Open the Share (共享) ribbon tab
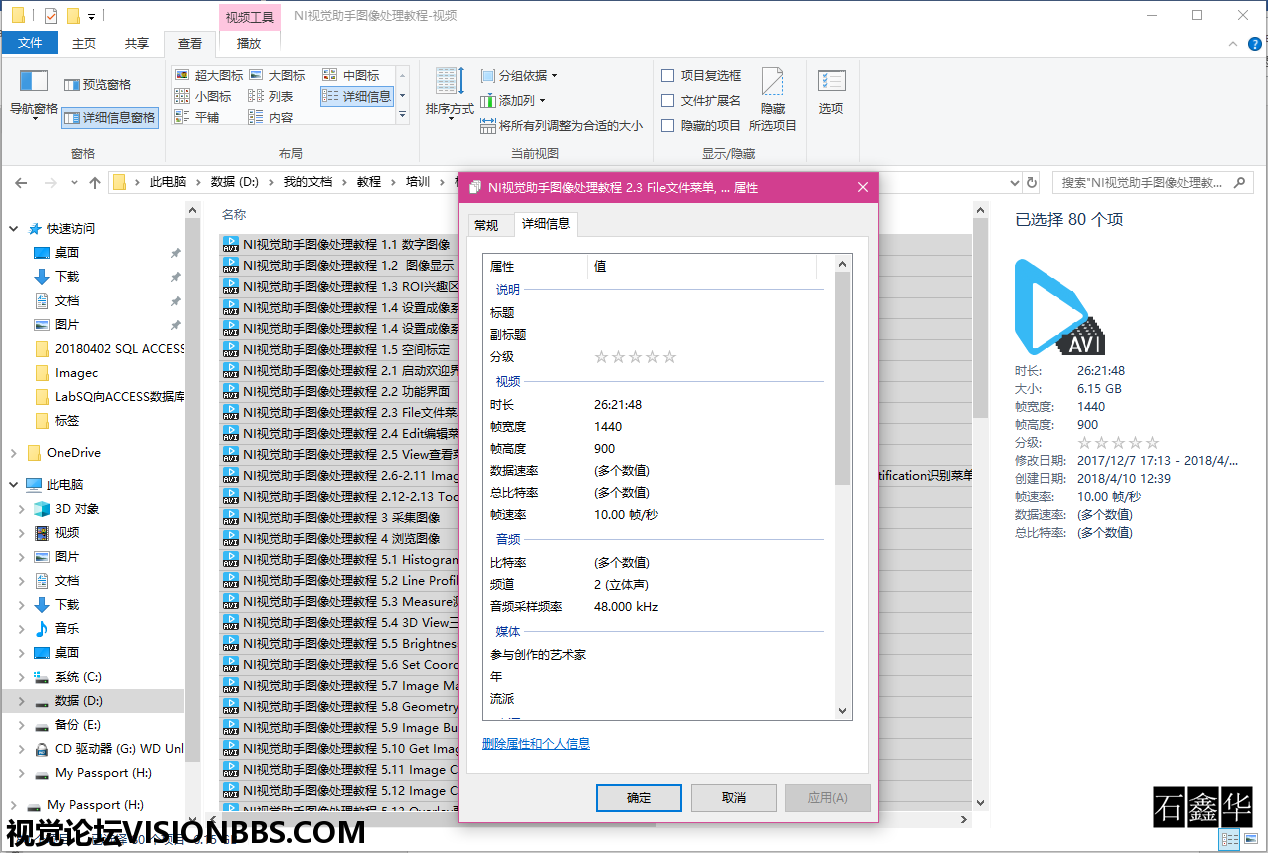1268x853 pixels. pos(137,43)
